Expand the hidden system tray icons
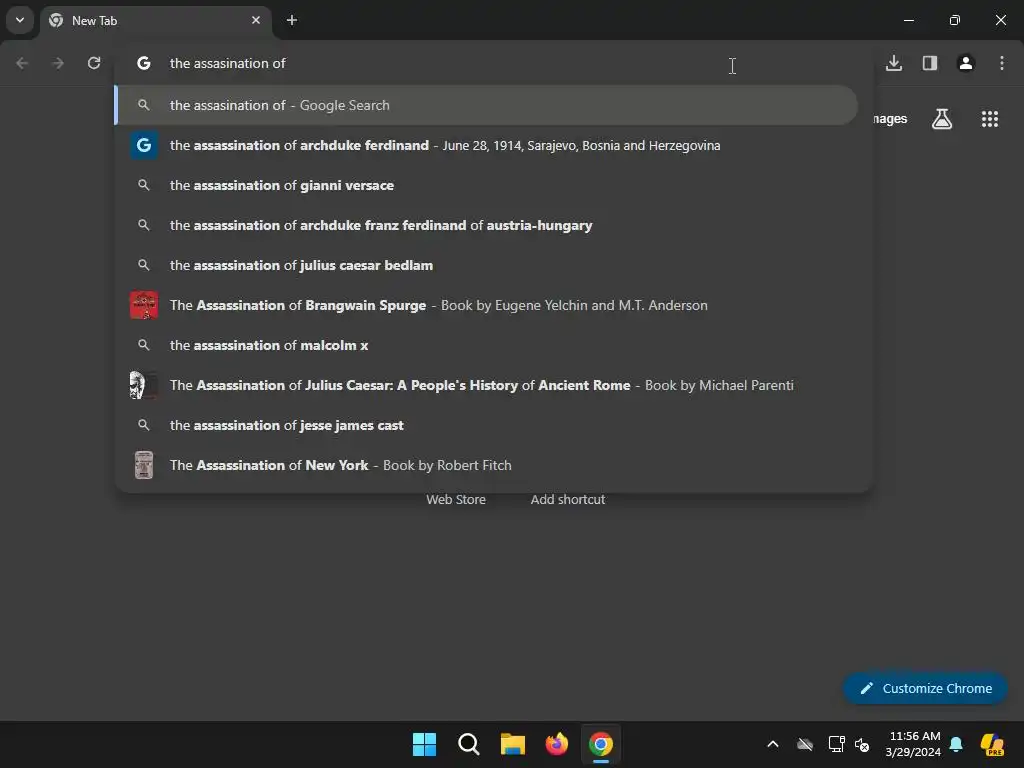Viewport: 1024px width, 768px height. coord(773,744)
